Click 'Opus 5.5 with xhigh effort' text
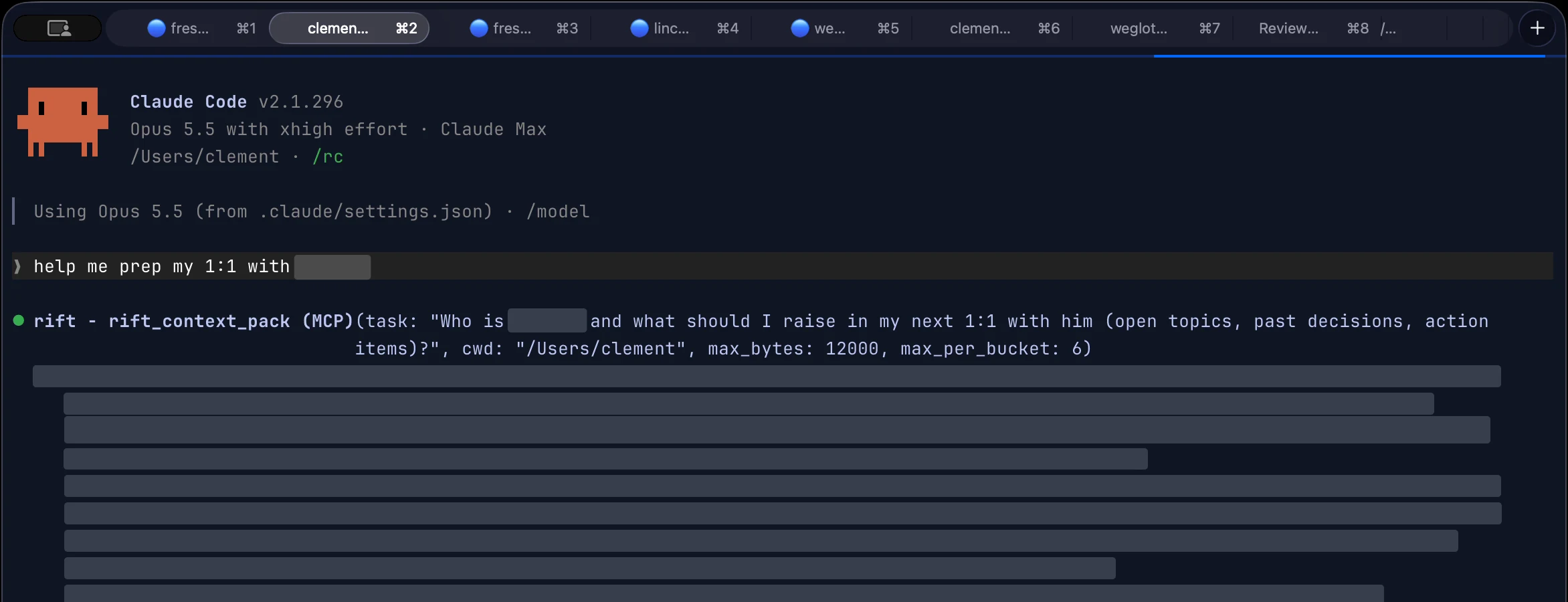 coord(269,129)
